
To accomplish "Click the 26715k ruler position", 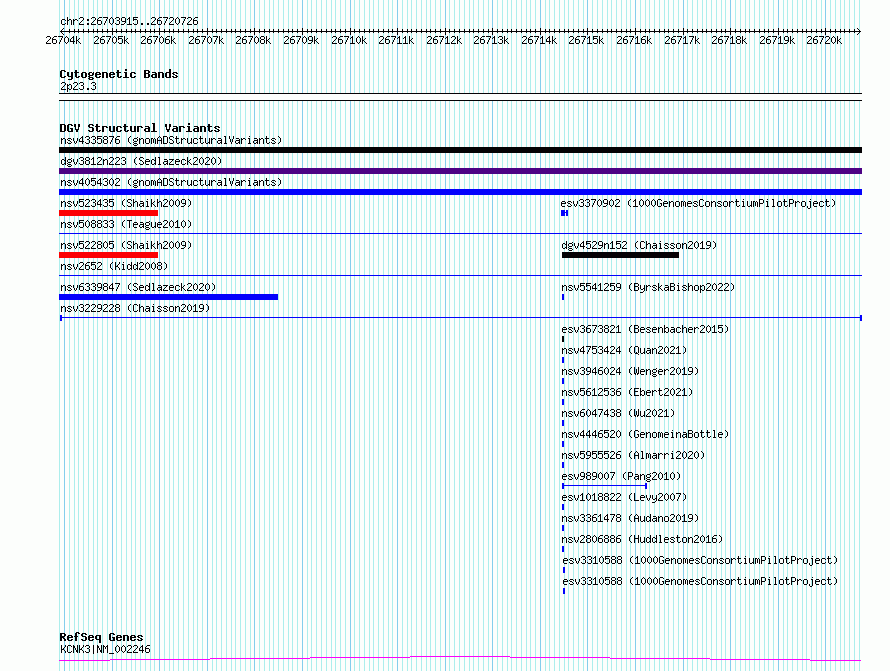I will (586, 40).
